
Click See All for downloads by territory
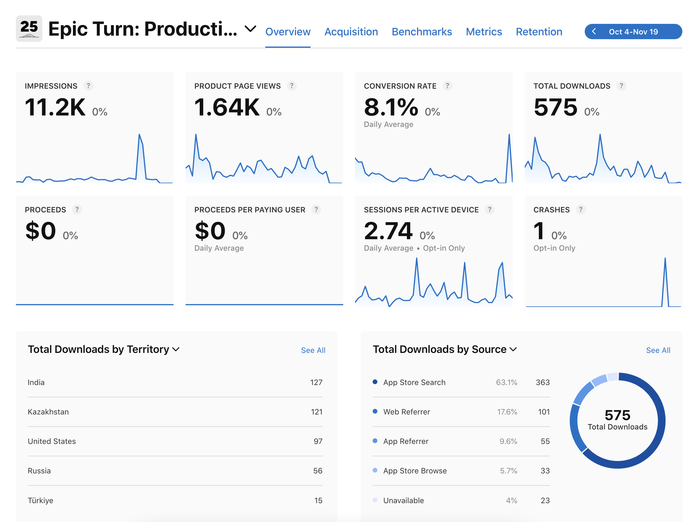click(x=313, y=350)
